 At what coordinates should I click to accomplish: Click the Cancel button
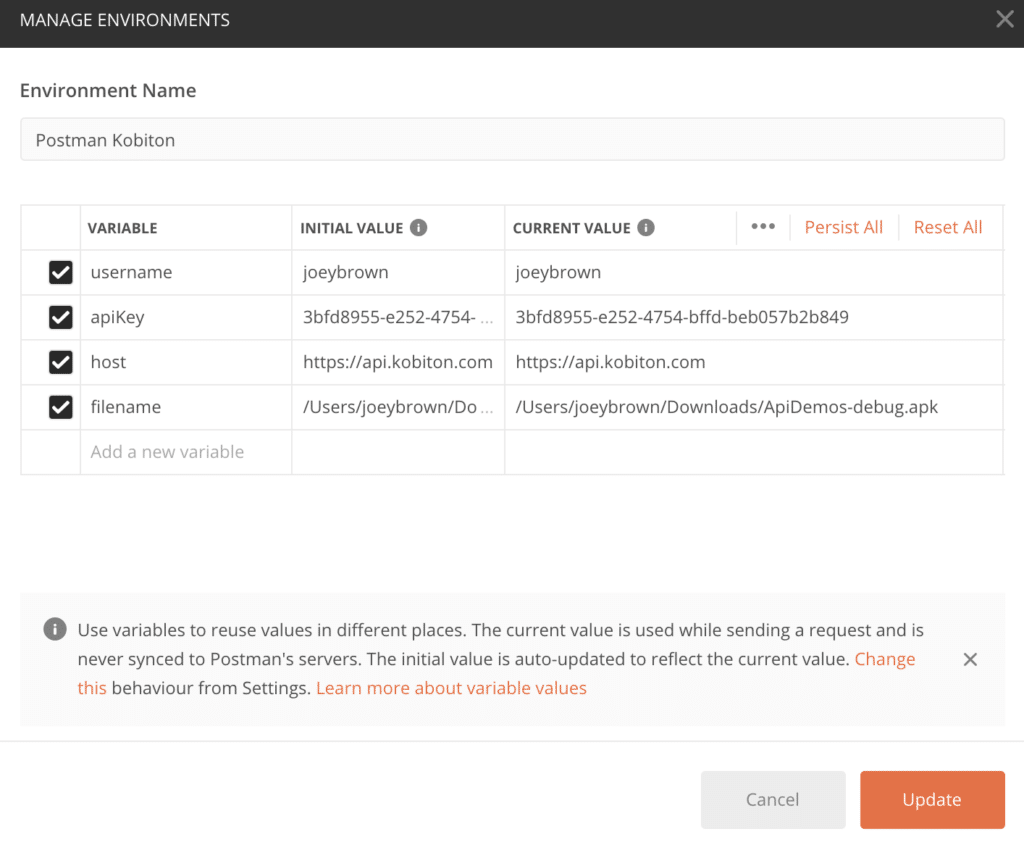[x=773, y=800]
